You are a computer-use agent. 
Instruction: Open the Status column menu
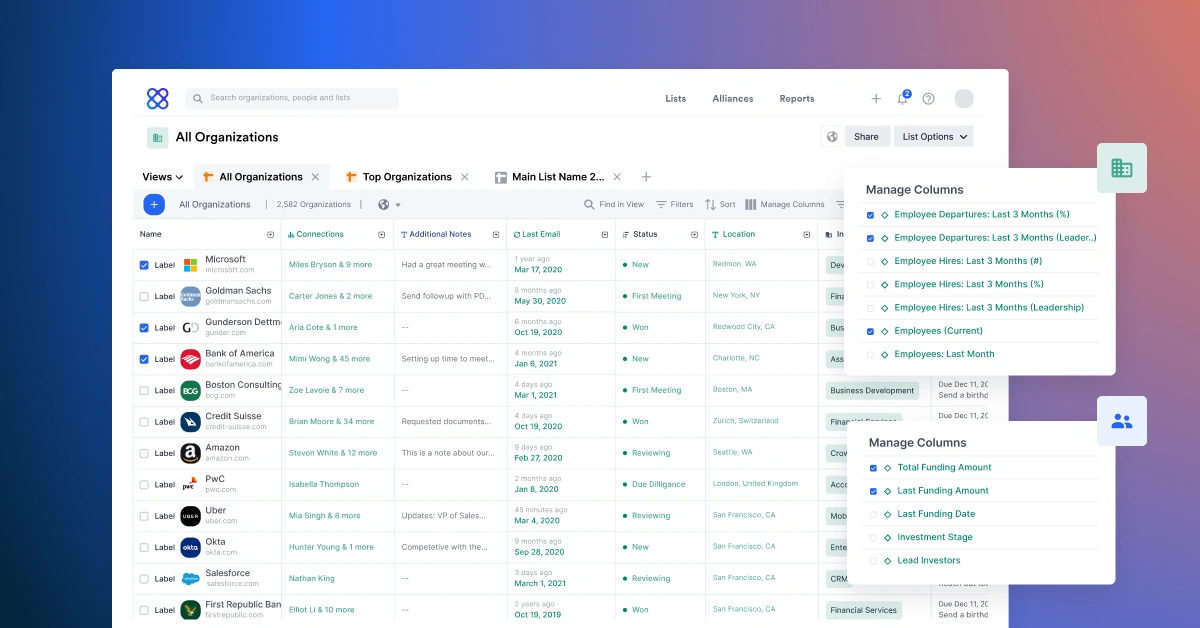coord(694,234)
